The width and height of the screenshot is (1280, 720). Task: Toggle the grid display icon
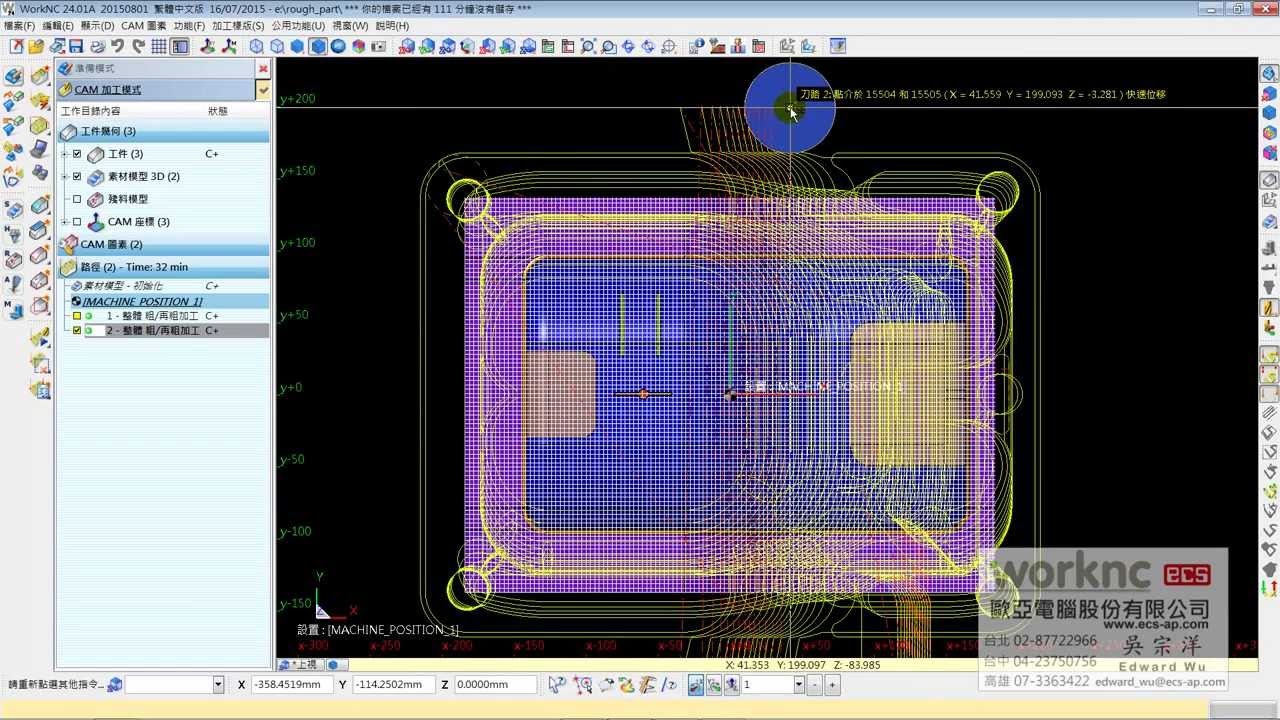[x=159, y=46]
